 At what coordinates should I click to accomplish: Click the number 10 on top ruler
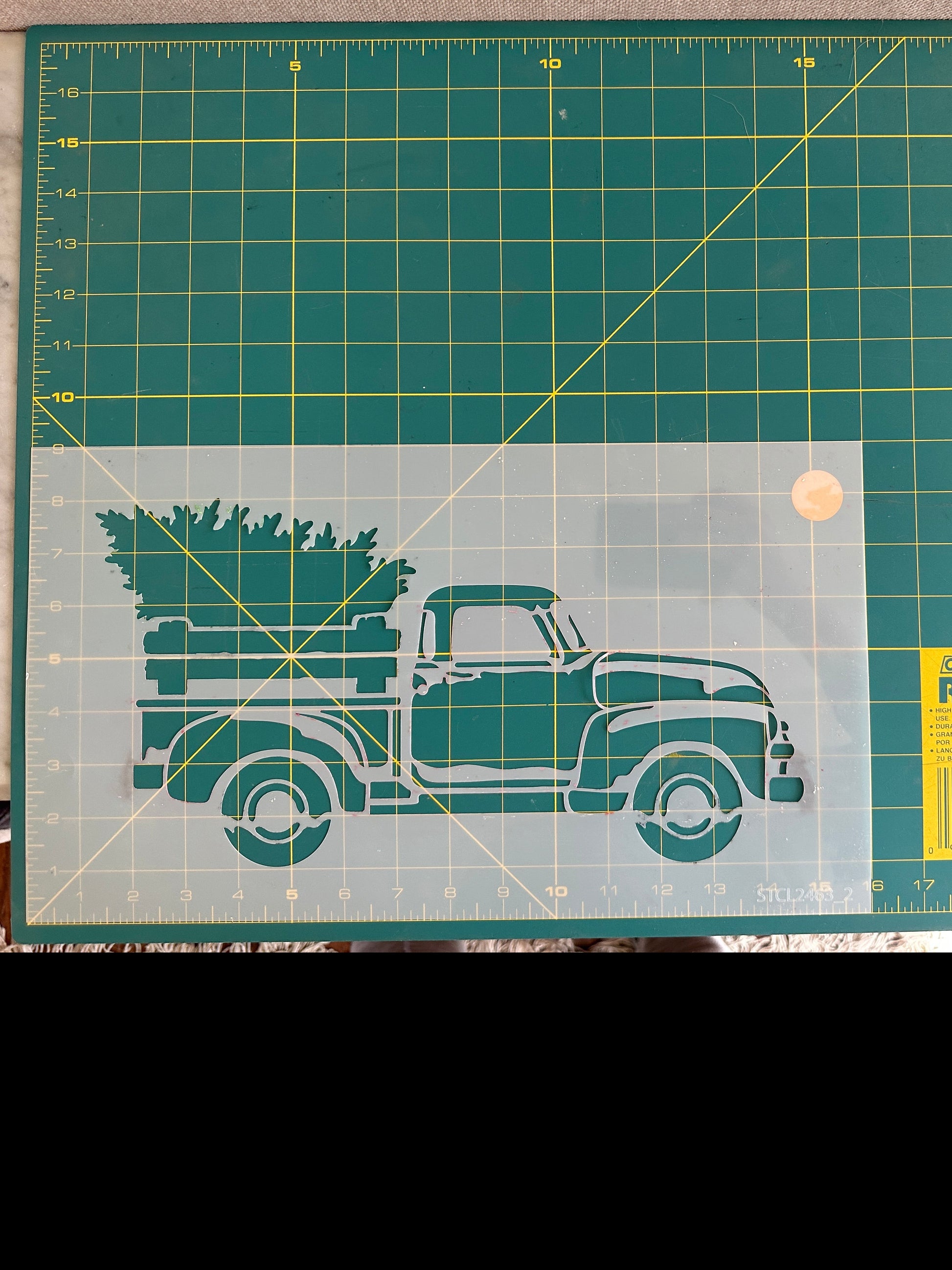click(550, 64)
